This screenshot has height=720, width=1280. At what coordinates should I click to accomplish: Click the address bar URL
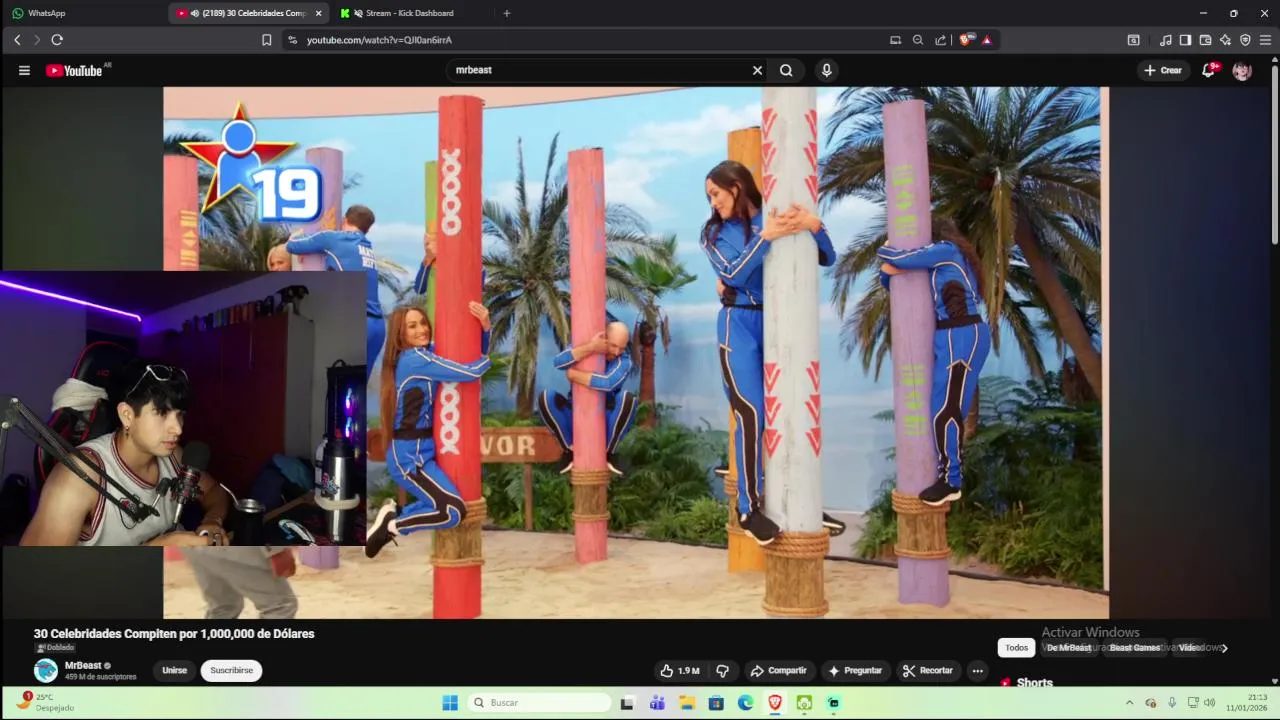380,40
